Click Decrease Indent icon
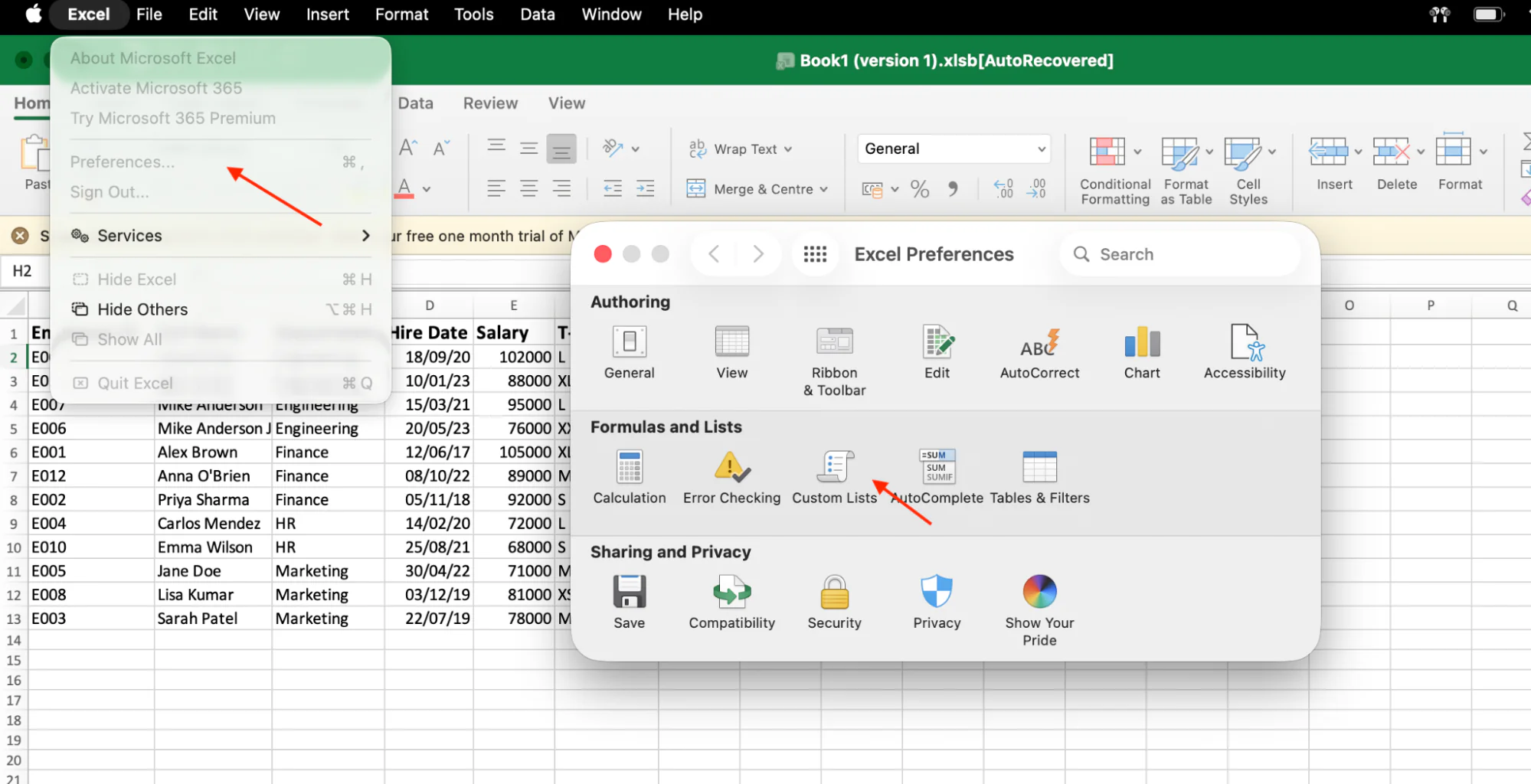1531x784 pixels. point(612,188)
